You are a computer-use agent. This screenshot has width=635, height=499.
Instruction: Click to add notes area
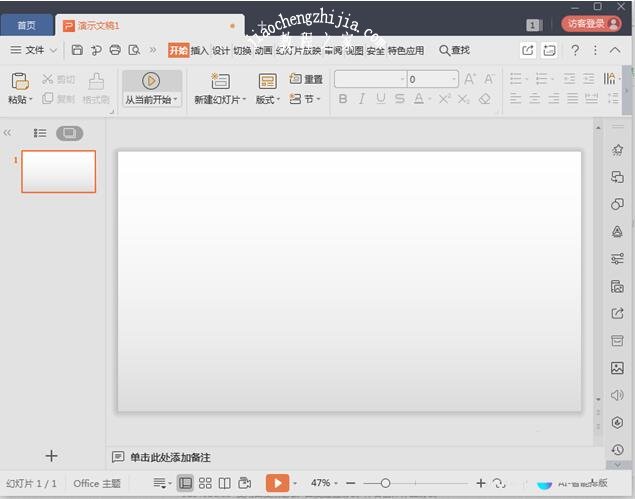[170, 458]
